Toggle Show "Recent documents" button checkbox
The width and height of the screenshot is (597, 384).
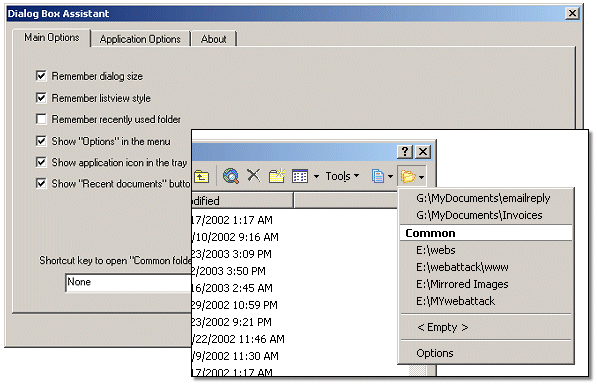[x=41, y=183]
